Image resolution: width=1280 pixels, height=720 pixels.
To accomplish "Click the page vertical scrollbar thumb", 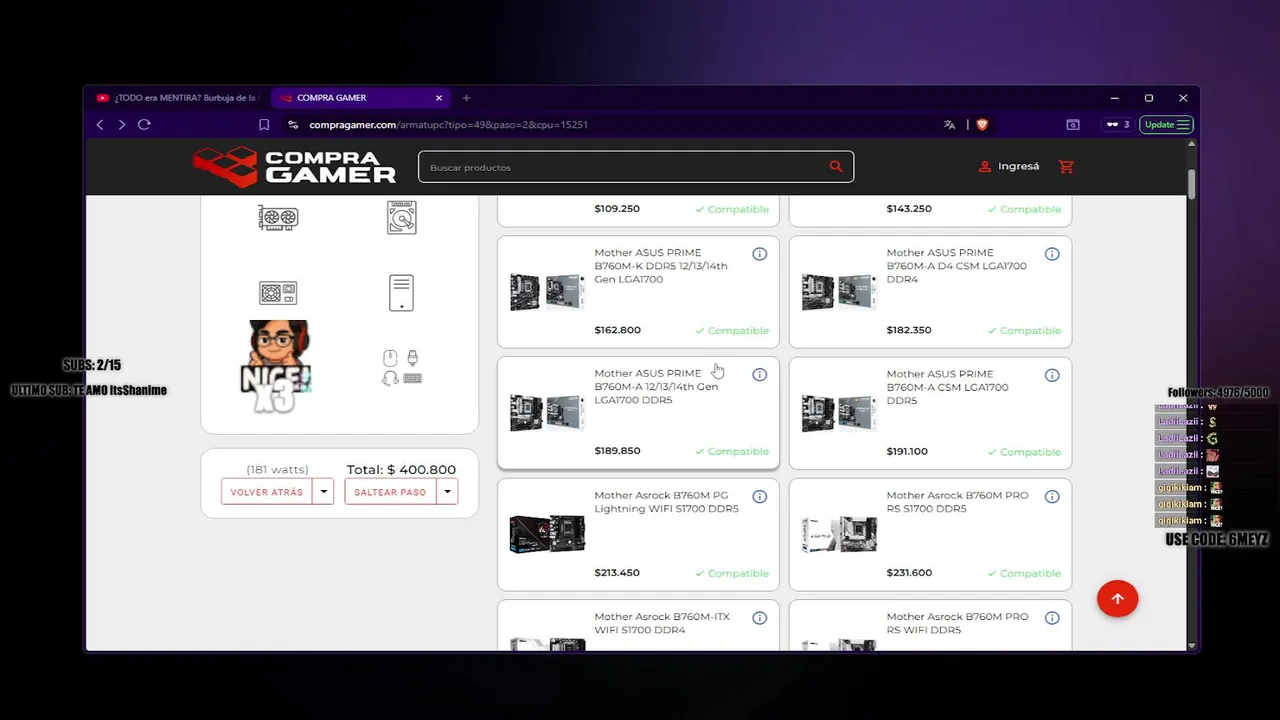I will click(x=1192, y=184).
